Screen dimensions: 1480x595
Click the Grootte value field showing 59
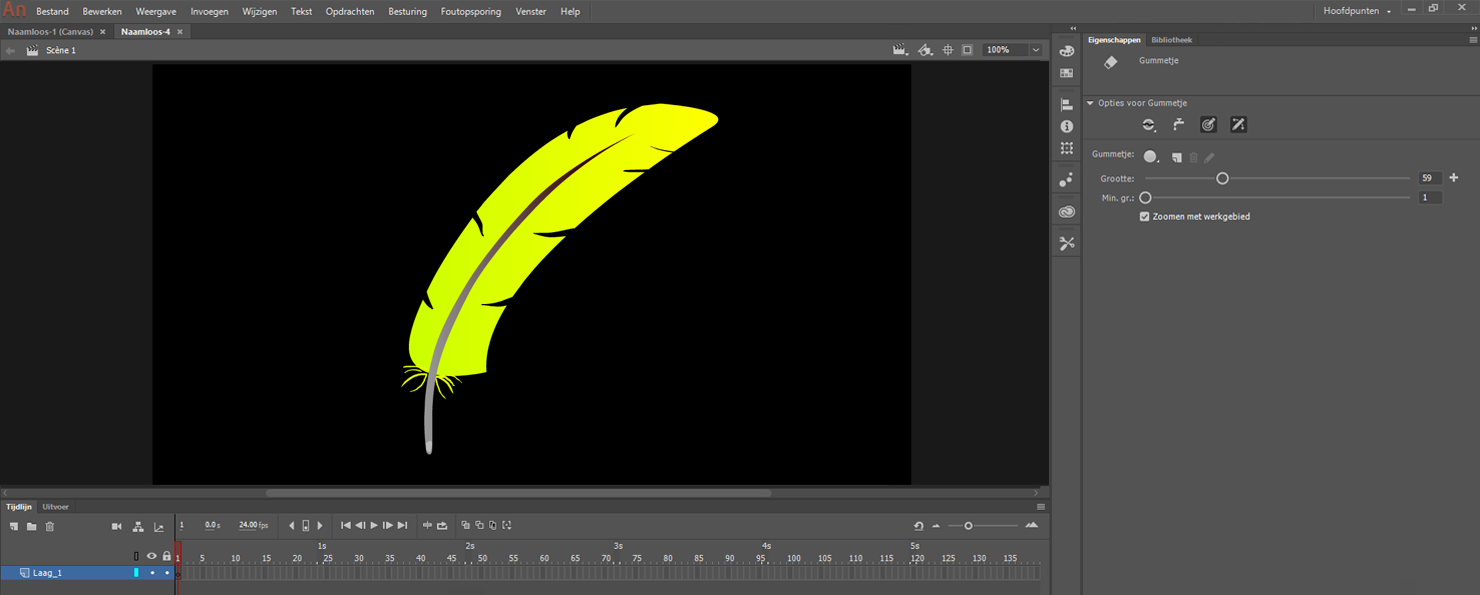point(1430,178)
